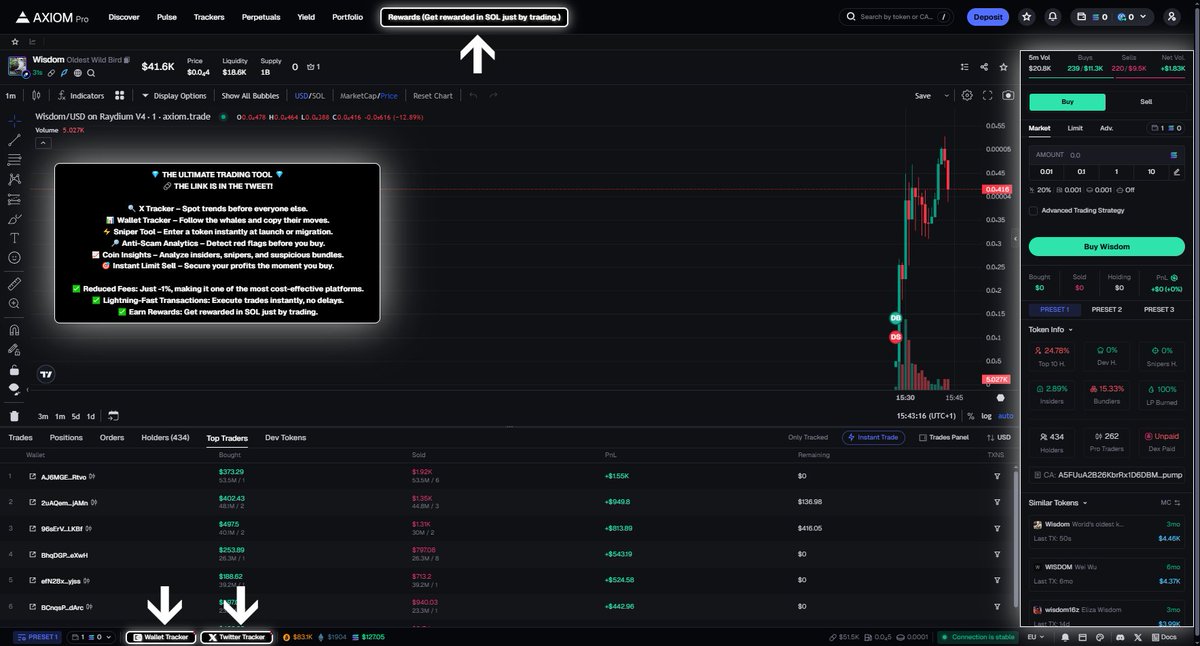This screenshot has width=1200, height=646.
Task: Click the AMOUNT input field
Action: [x=1107, y=155]
